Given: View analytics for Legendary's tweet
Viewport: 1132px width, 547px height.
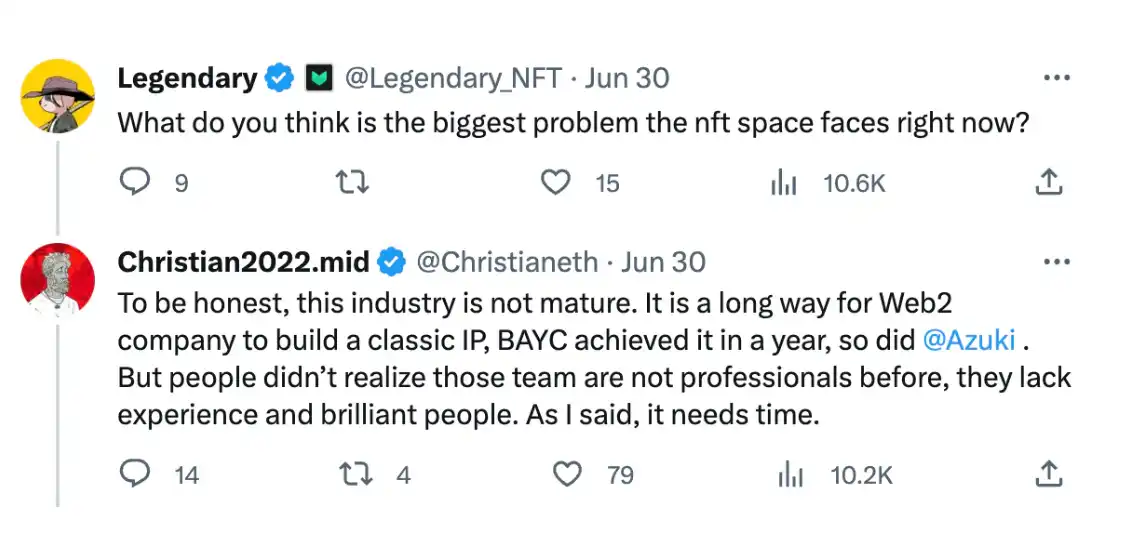Looking at the screenshot, I should 783,183.
